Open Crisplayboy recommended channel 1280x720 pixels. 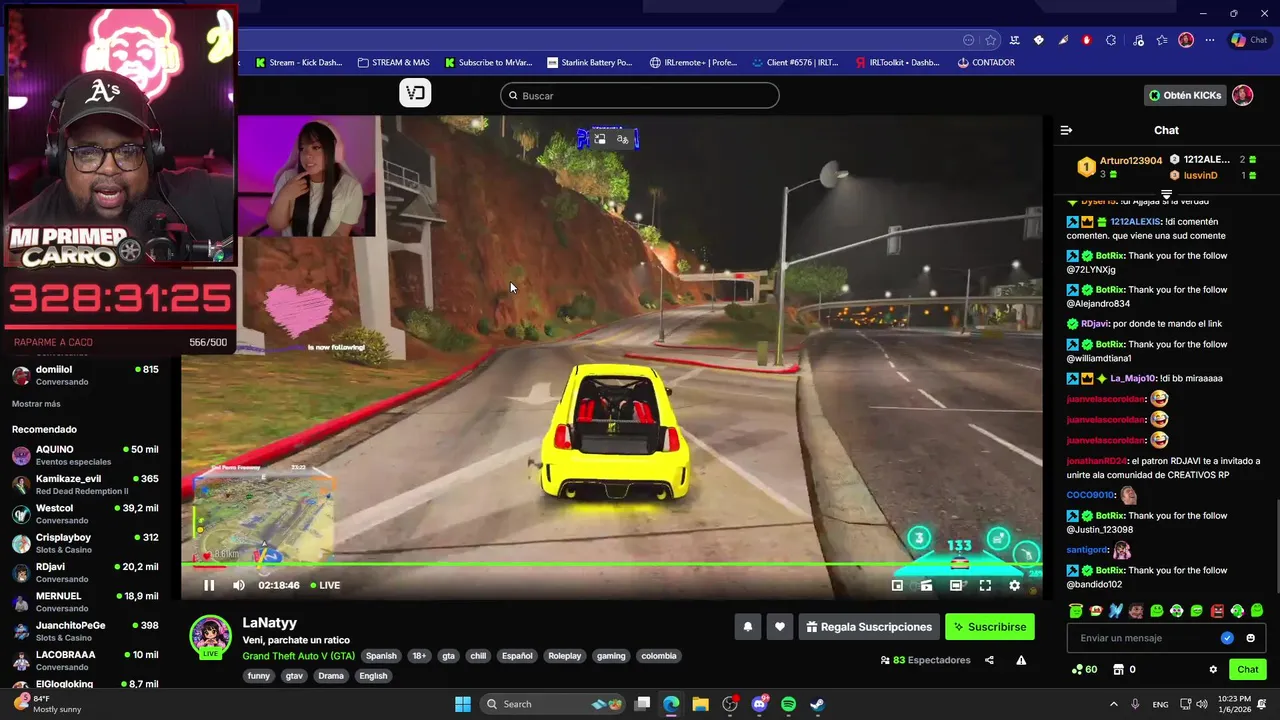pyautogui.click(x=85, y=543)
